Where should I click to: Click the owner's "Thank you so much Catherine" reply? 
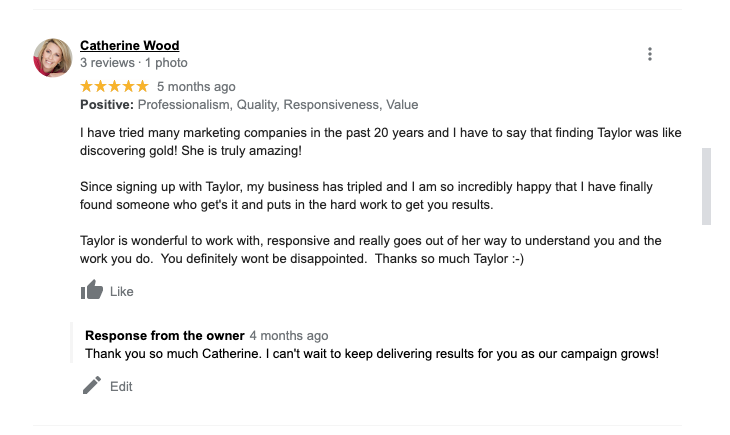(x=372, y=354)
